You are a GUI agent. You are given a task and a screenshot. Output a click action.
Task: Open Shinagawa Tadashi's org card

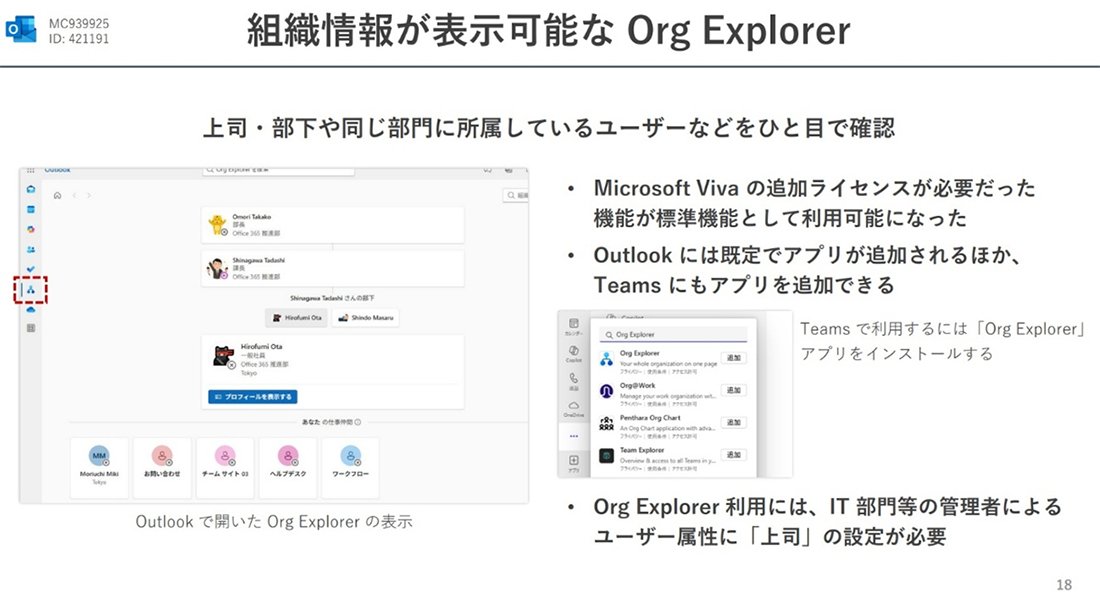click(x=333, y=269)
